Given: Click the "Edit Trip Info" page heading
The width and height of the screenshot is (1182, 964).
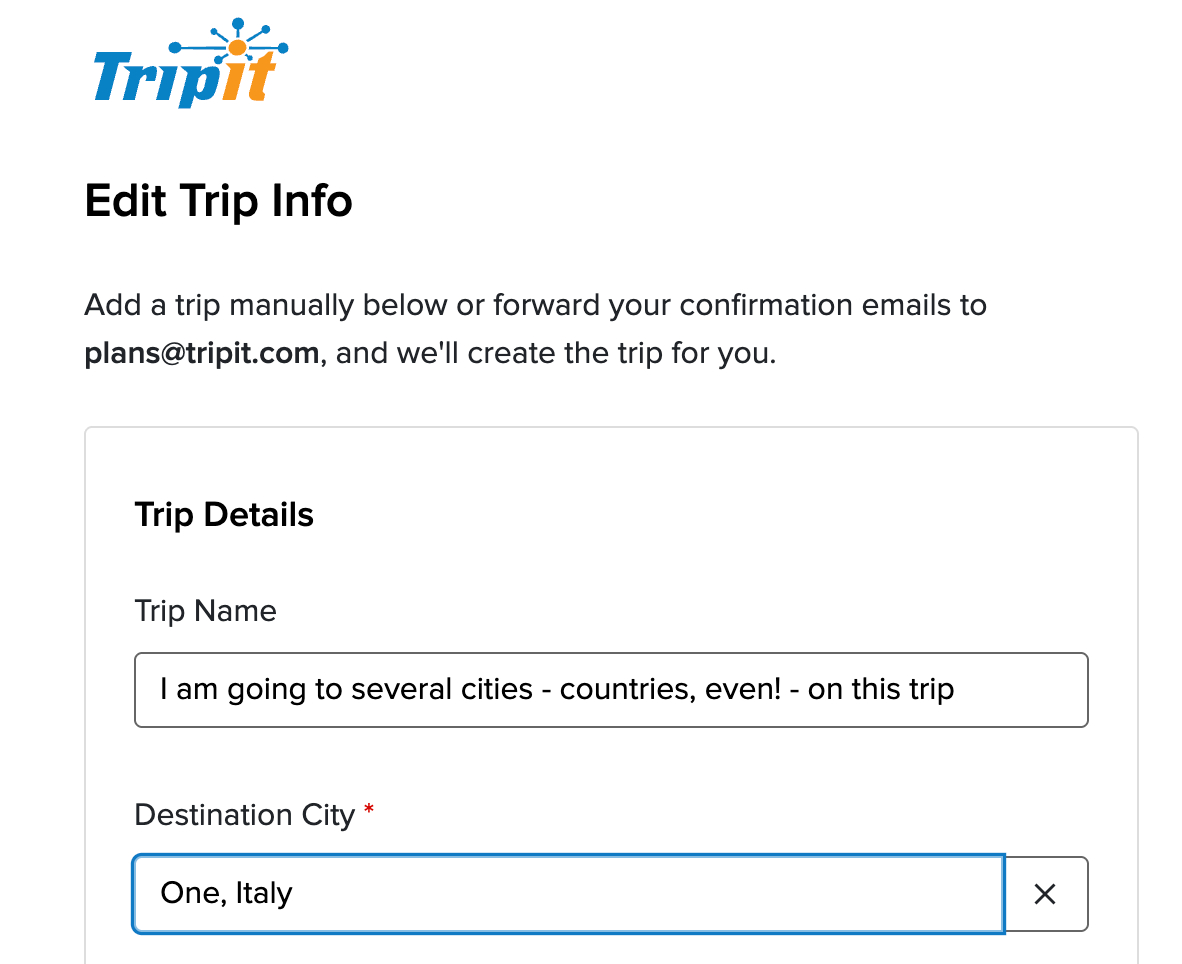Looking at the screenshot, I should click(218, 201).
